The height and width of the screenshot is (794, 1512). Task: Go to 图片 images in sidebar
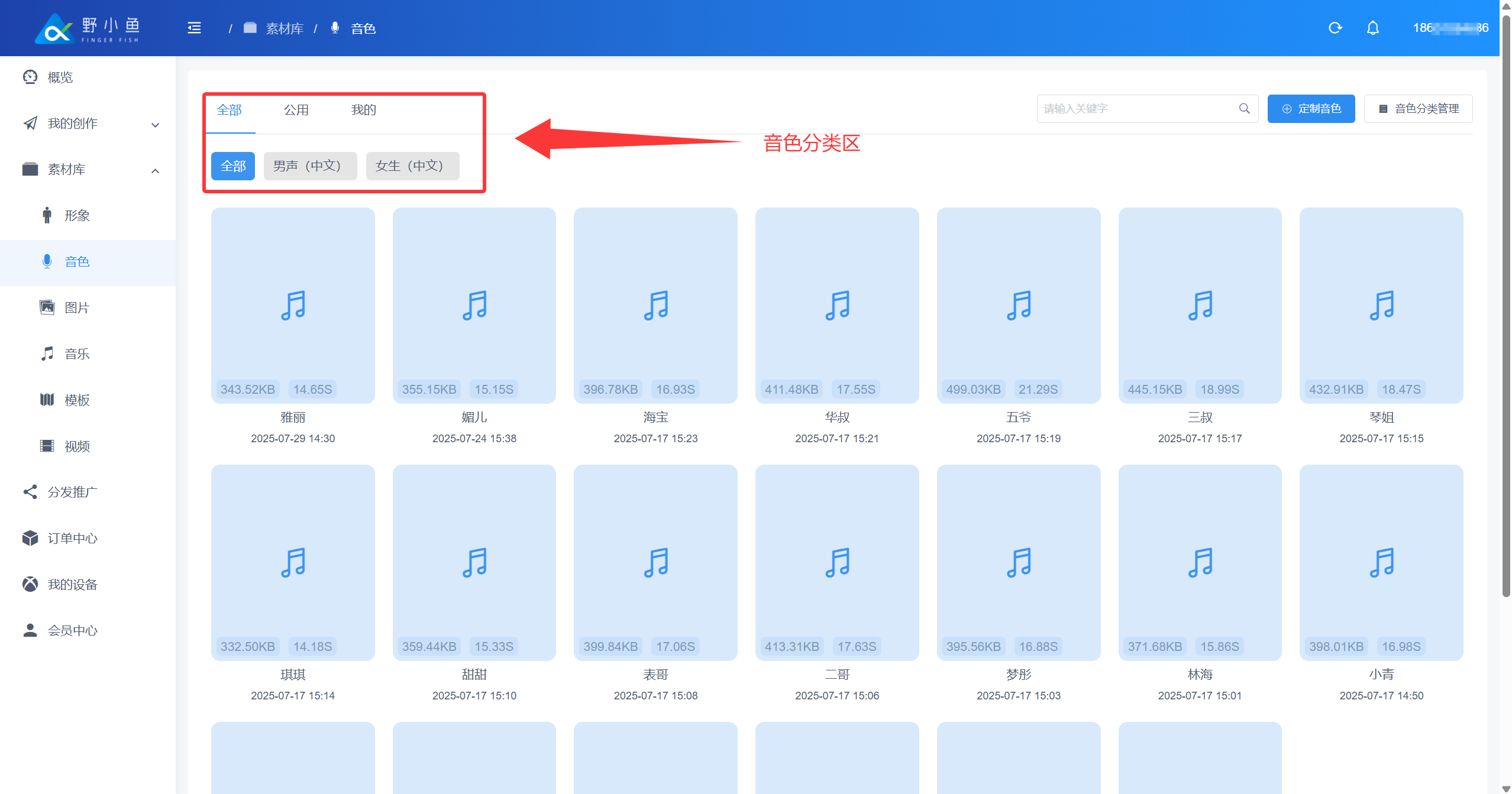[x=77, y=307]
